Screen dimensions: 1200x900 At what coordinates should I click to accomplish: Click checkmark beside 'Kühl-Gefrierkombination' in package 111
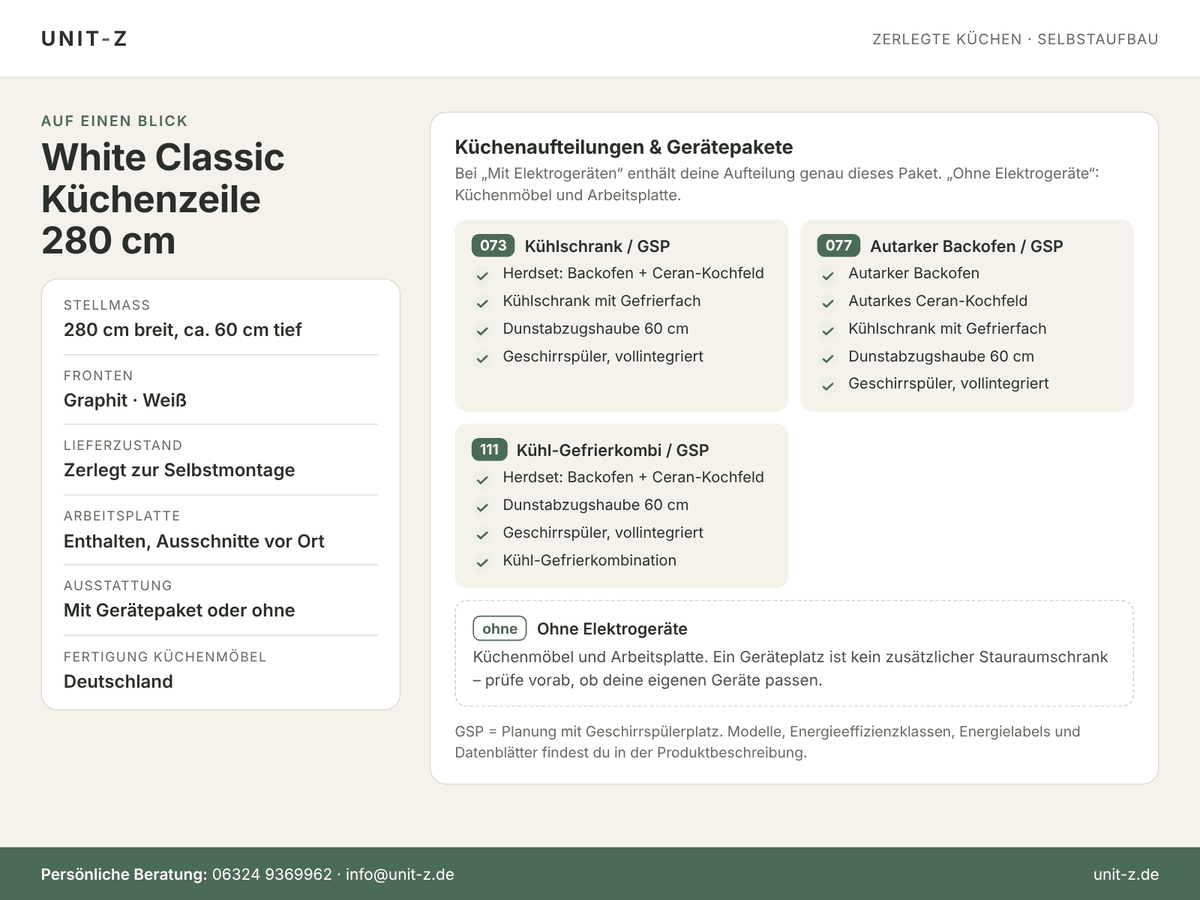pos(483,562)
